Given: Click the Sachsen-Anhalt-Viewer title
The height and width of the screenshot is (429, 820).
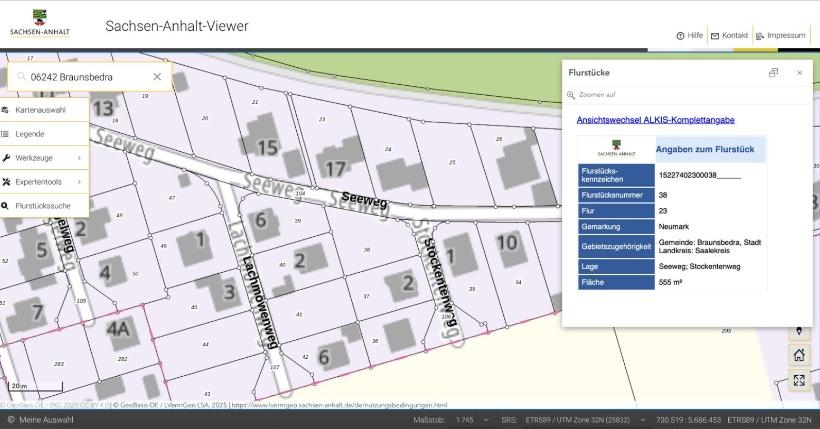Looking at the screenshot, I should [177, 26].
